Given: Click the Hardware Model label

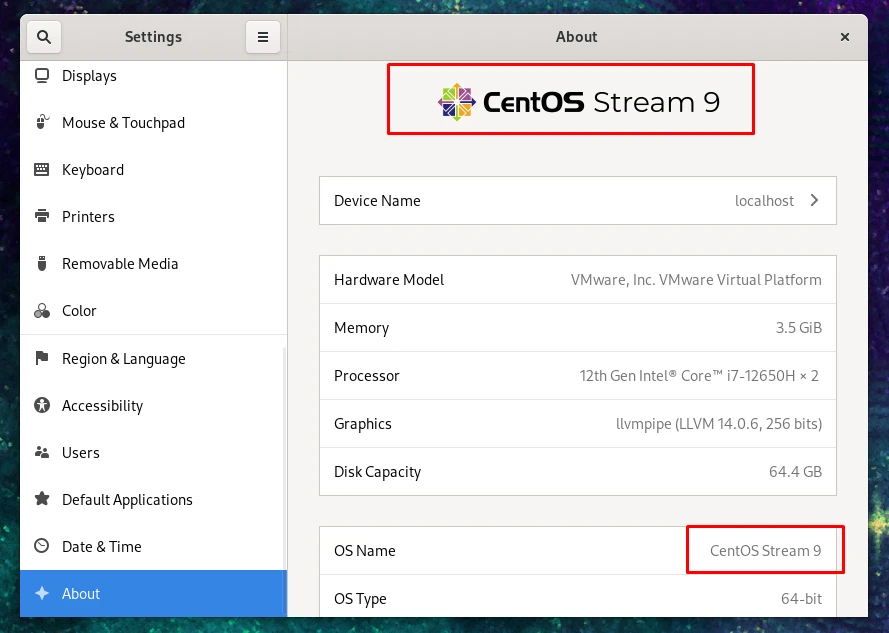Looking at the screenshot, I should 389,280.
